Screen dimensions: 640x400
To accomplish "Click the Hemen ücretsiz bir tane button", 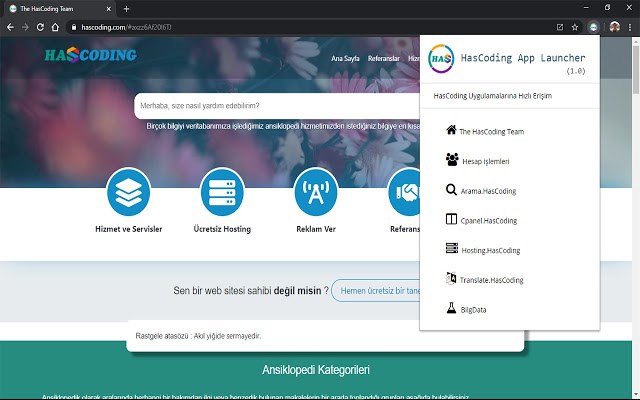I will (376, 291).
